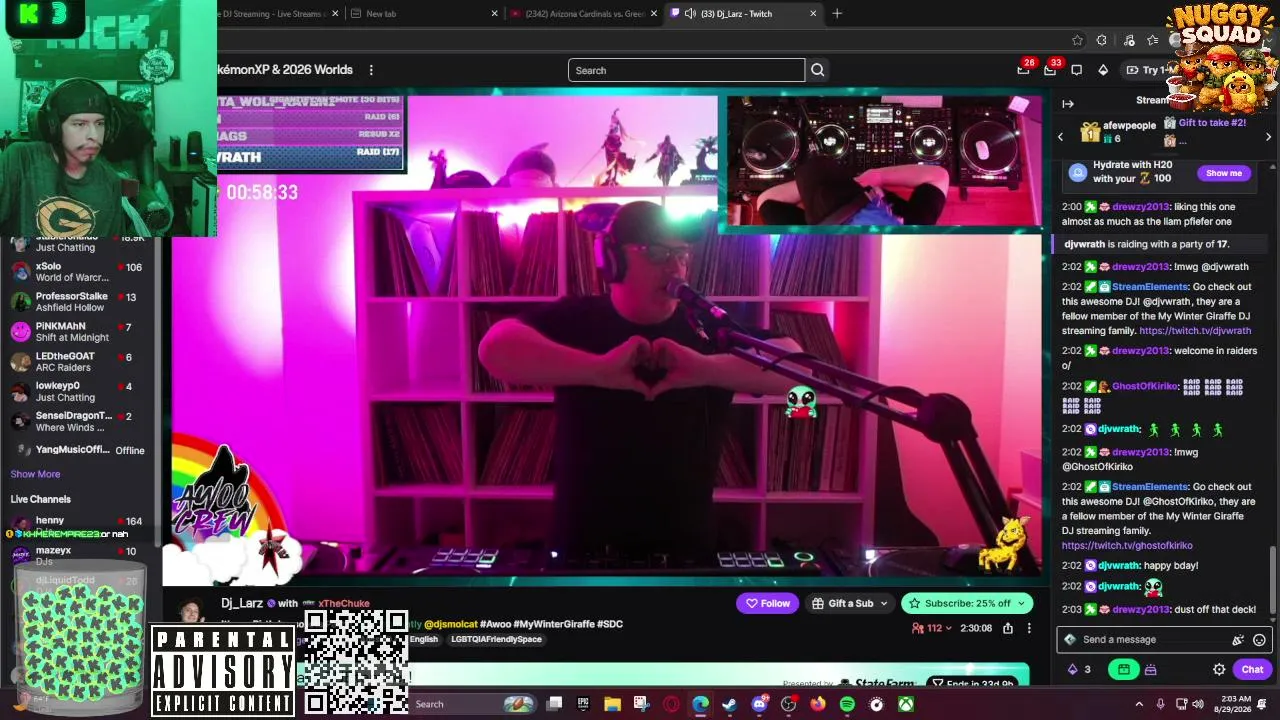Open PiNKMAhN's Shift at Midnight channel
1280x720 pixels.
tap(78, 332)
